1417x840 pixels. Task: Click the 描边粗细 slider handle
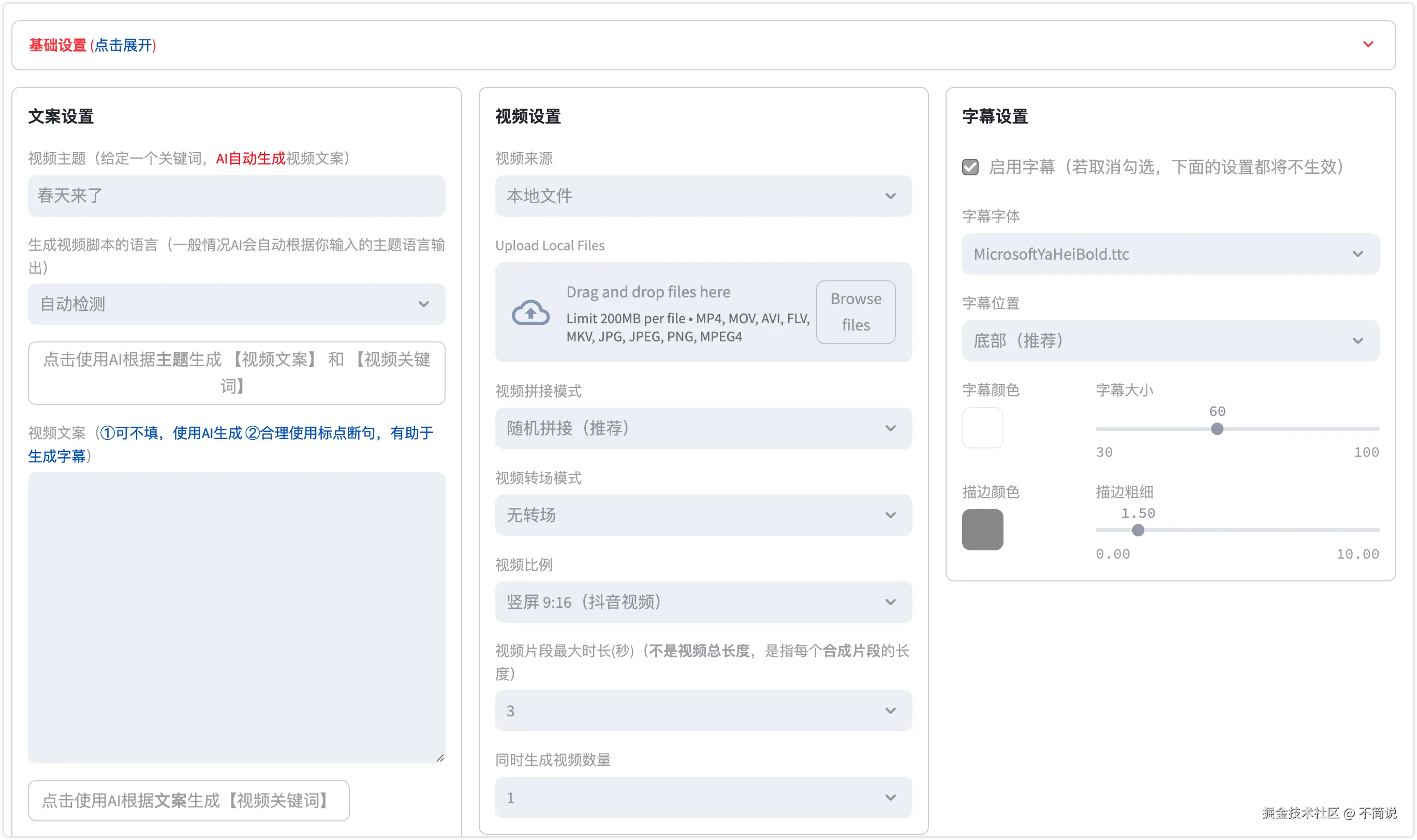click(1138, 530)
